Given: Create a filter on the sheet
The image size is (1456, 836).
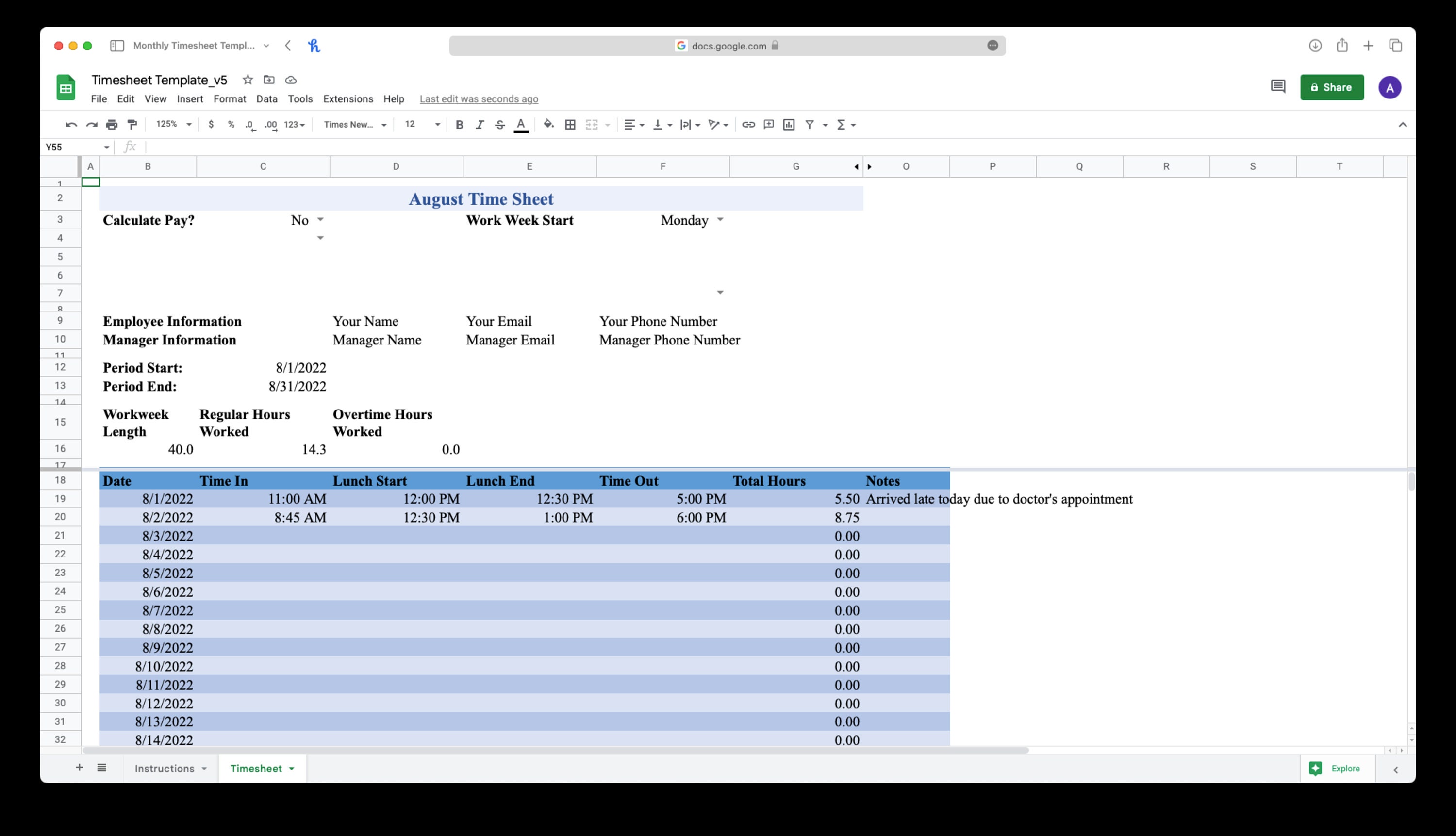Looking at the screenshot, I should coord(810,124).
